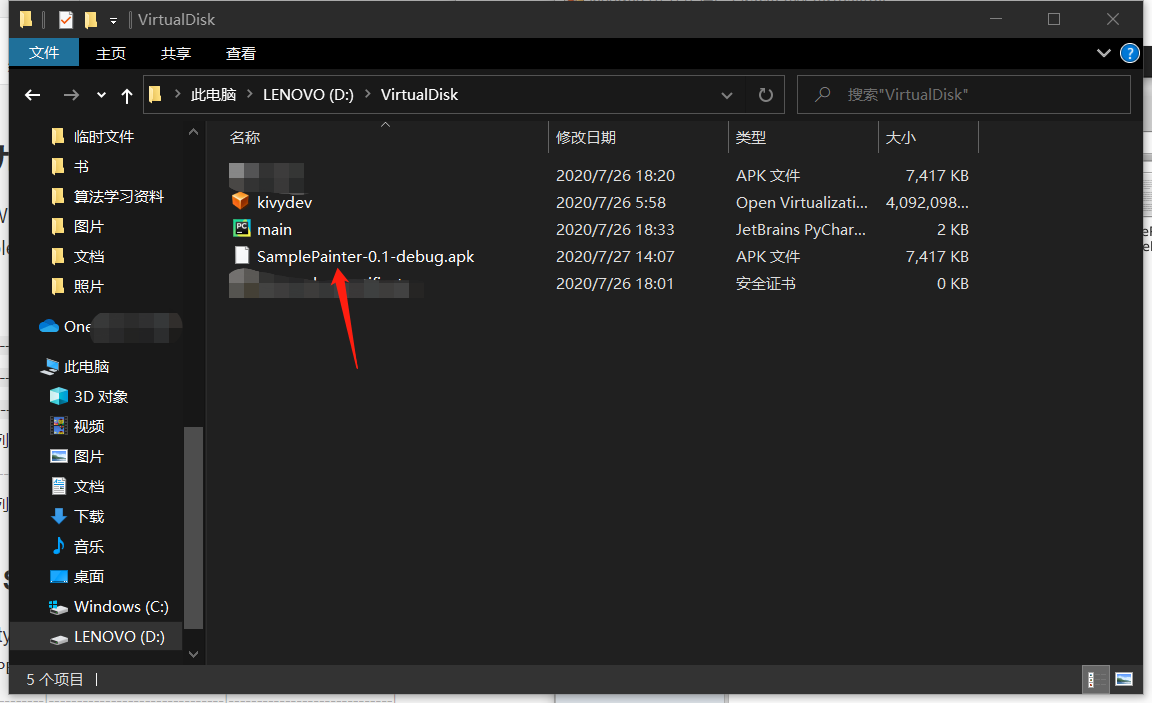The height and width of the screenshot is (703, 1152).
Task: Click the Back navigation arrow
Action: coord(32,95)
